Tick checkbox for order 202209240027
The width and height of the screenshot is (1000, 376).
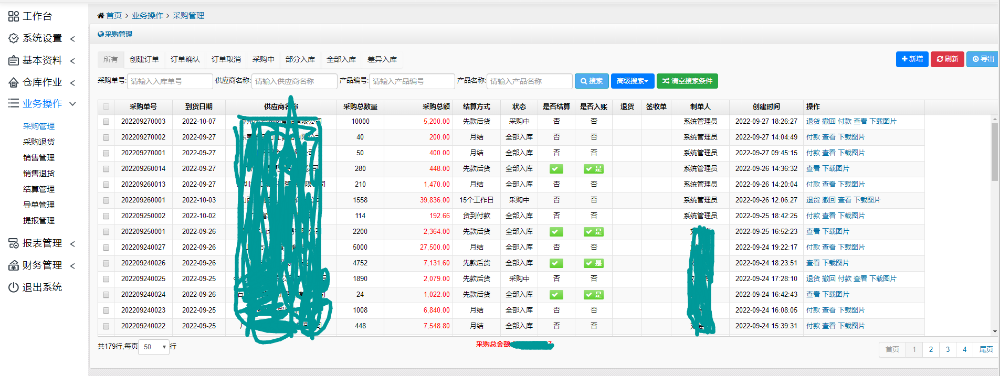[106, 247]
